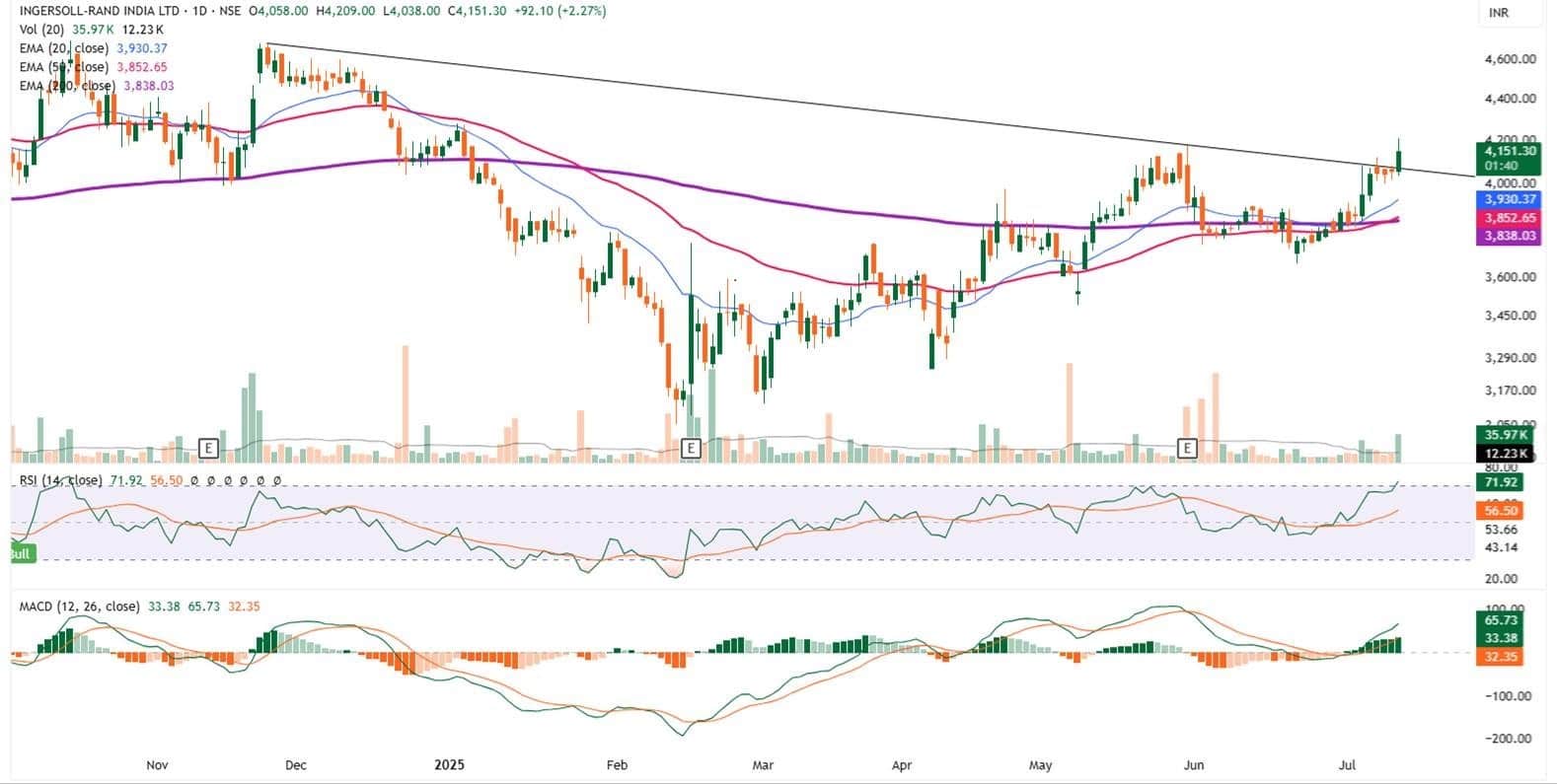The width and height of the screenshot is (1557, 784).
Task: Select the EMA (20, close) legend
Action: click(x=65, y=48)
